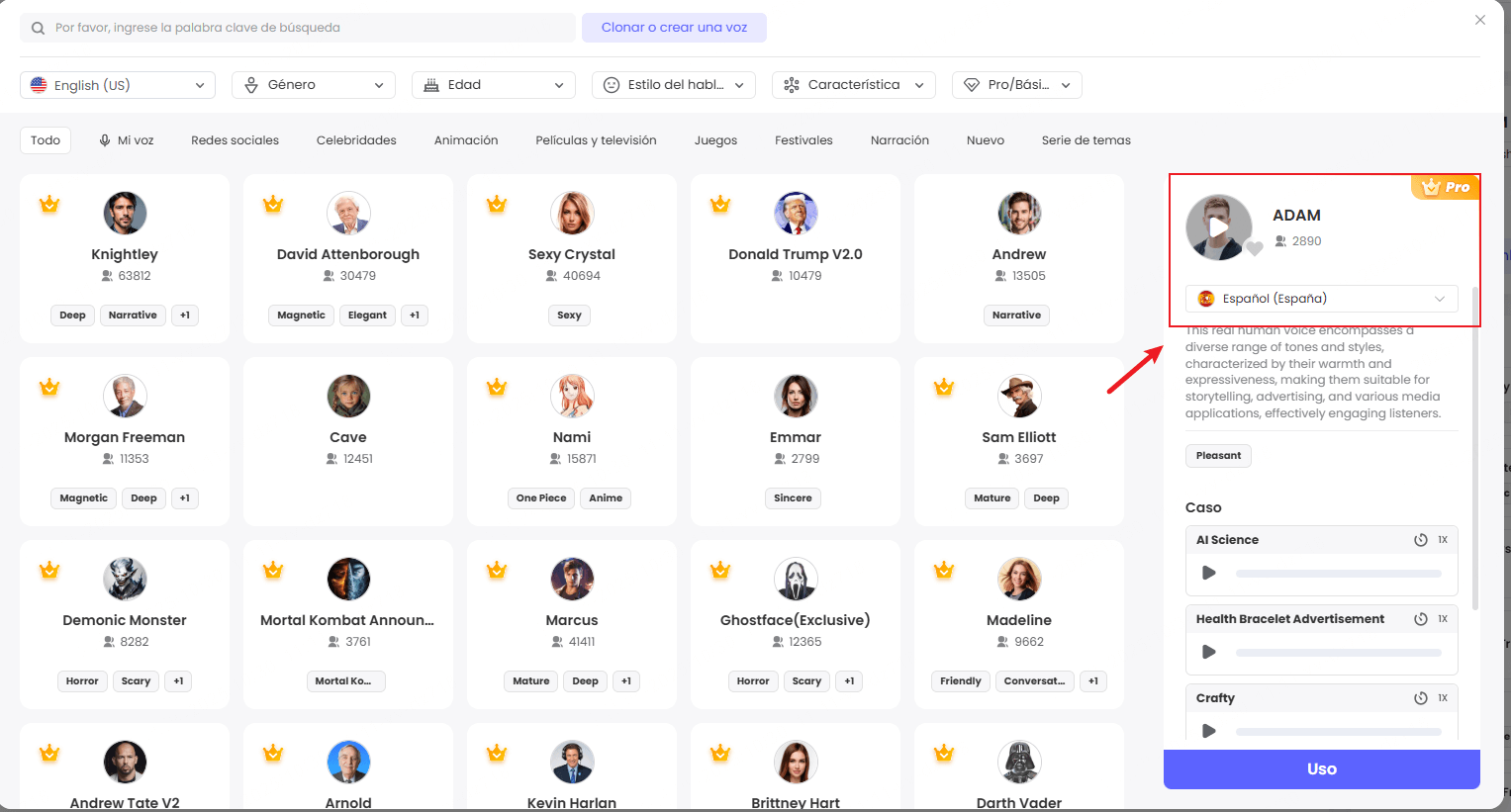Expand the Edad filter dropdown
This screenshot has width=1511, height=812.
[493, 85]
